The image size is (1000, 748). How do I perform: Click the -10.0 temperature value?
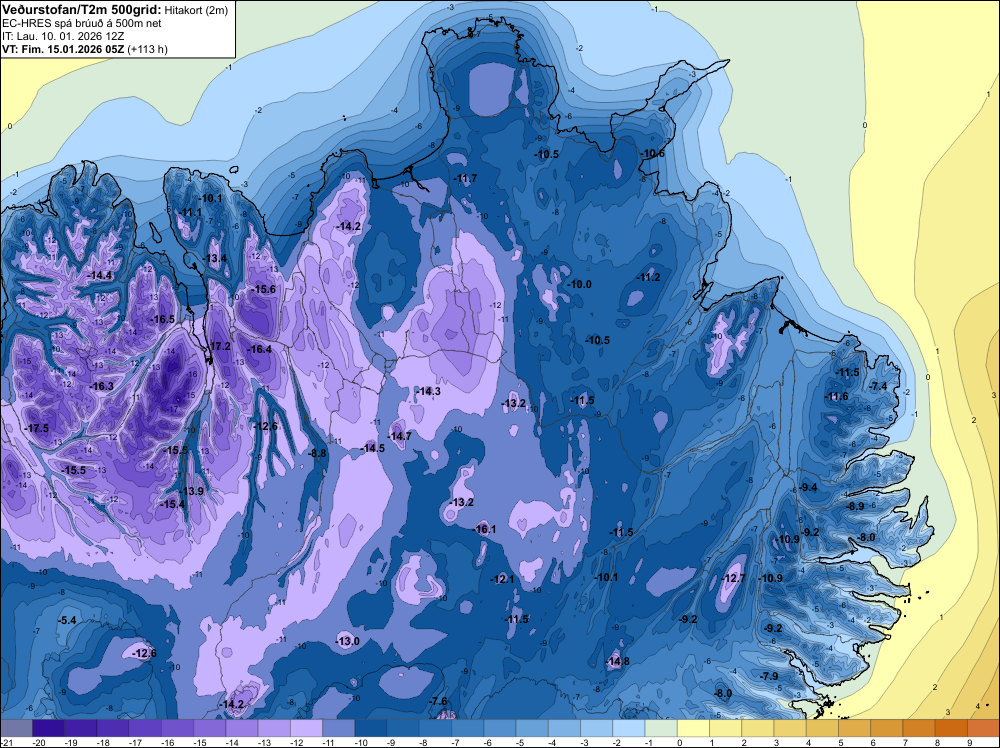tap(580, 284)
